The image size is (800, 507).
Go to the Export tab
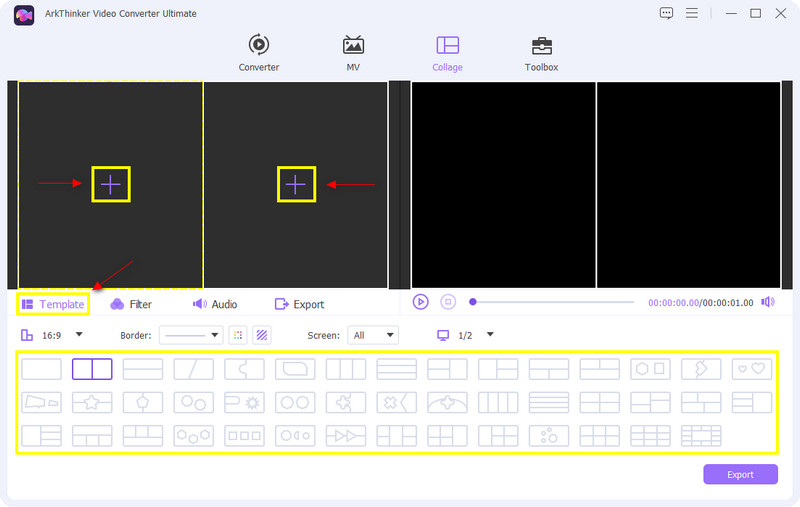[x=299, y=304]
